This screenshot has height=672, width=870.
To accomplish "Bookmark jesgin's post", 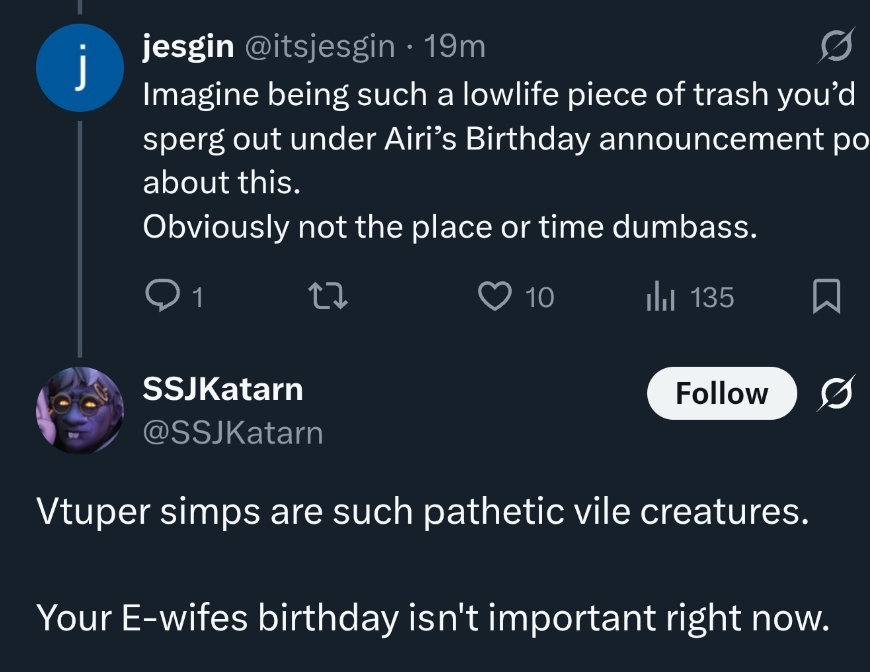I will click(826, 297).
